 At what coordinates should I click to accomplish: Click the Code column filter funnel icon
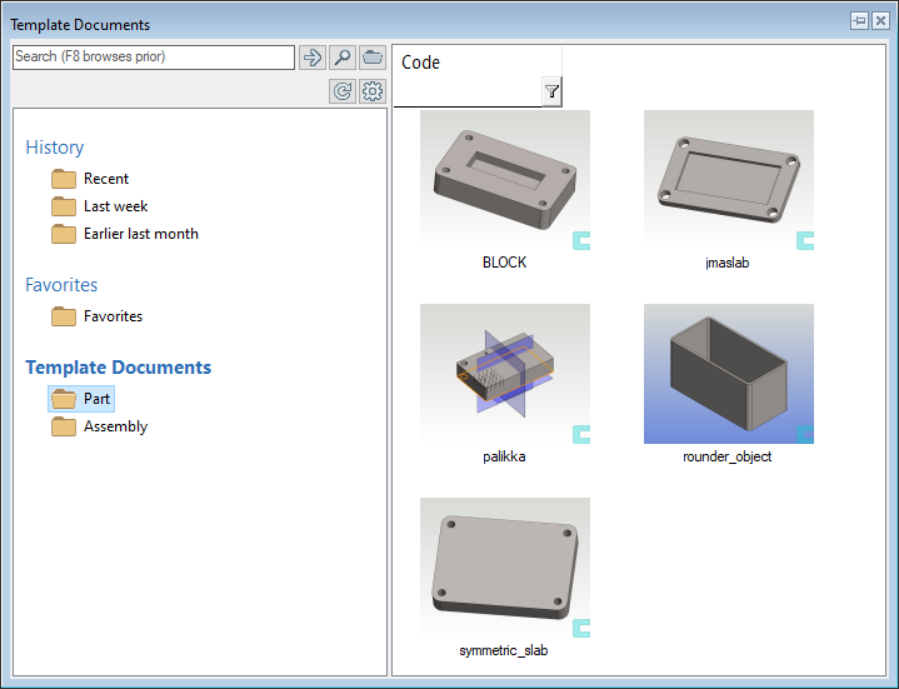[x=551, y=93]
